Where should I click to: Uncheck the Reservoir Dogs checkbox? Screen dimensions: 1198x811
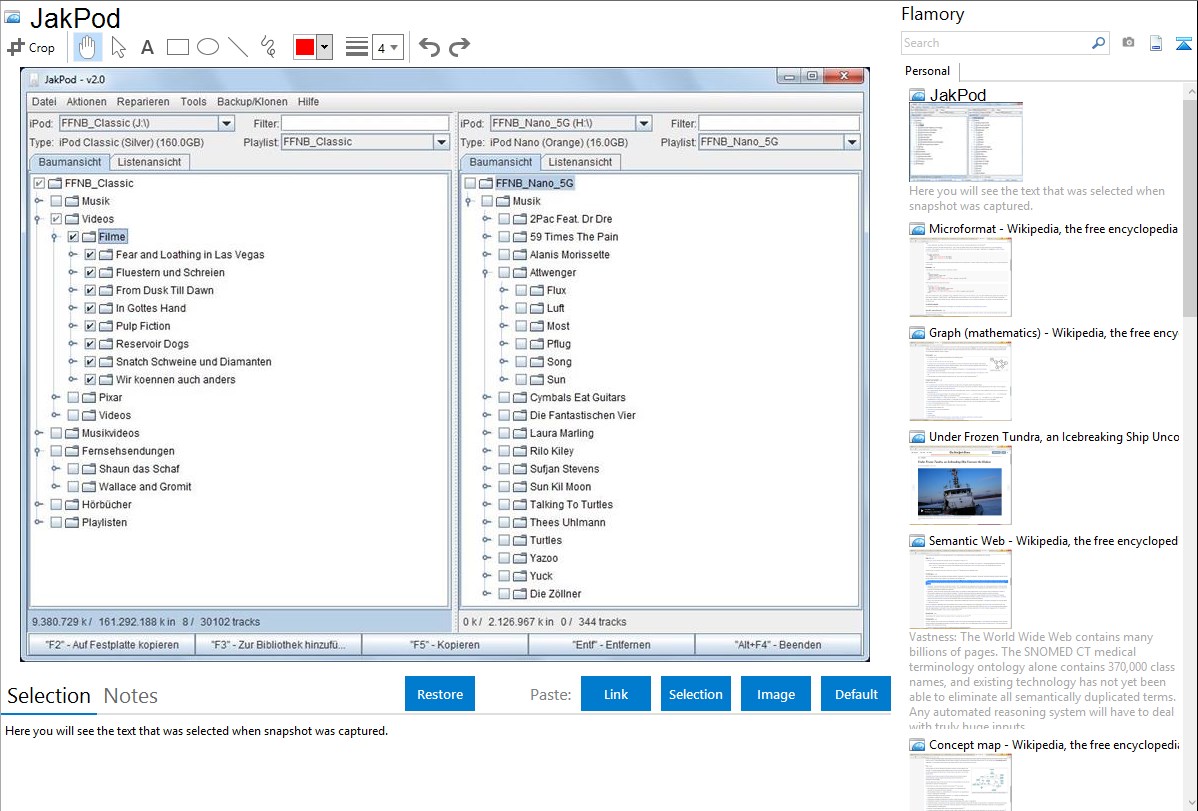pos(90,344)
